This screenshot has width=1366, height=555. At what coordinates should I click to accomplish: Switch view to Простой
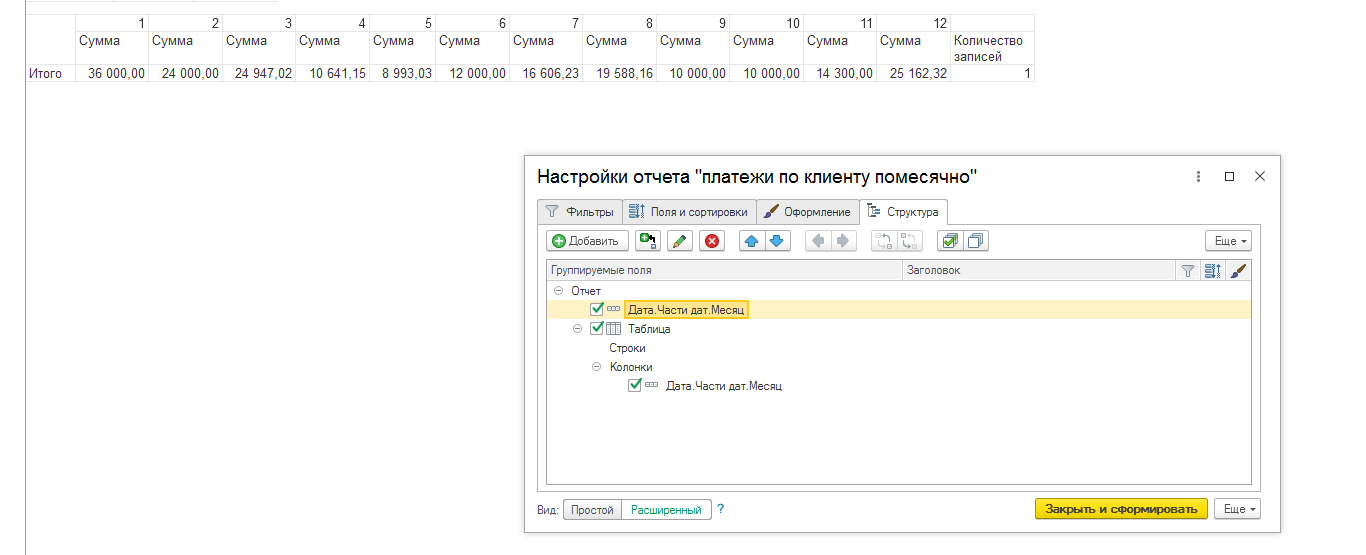pyautogui.click(x=592, y=509)
